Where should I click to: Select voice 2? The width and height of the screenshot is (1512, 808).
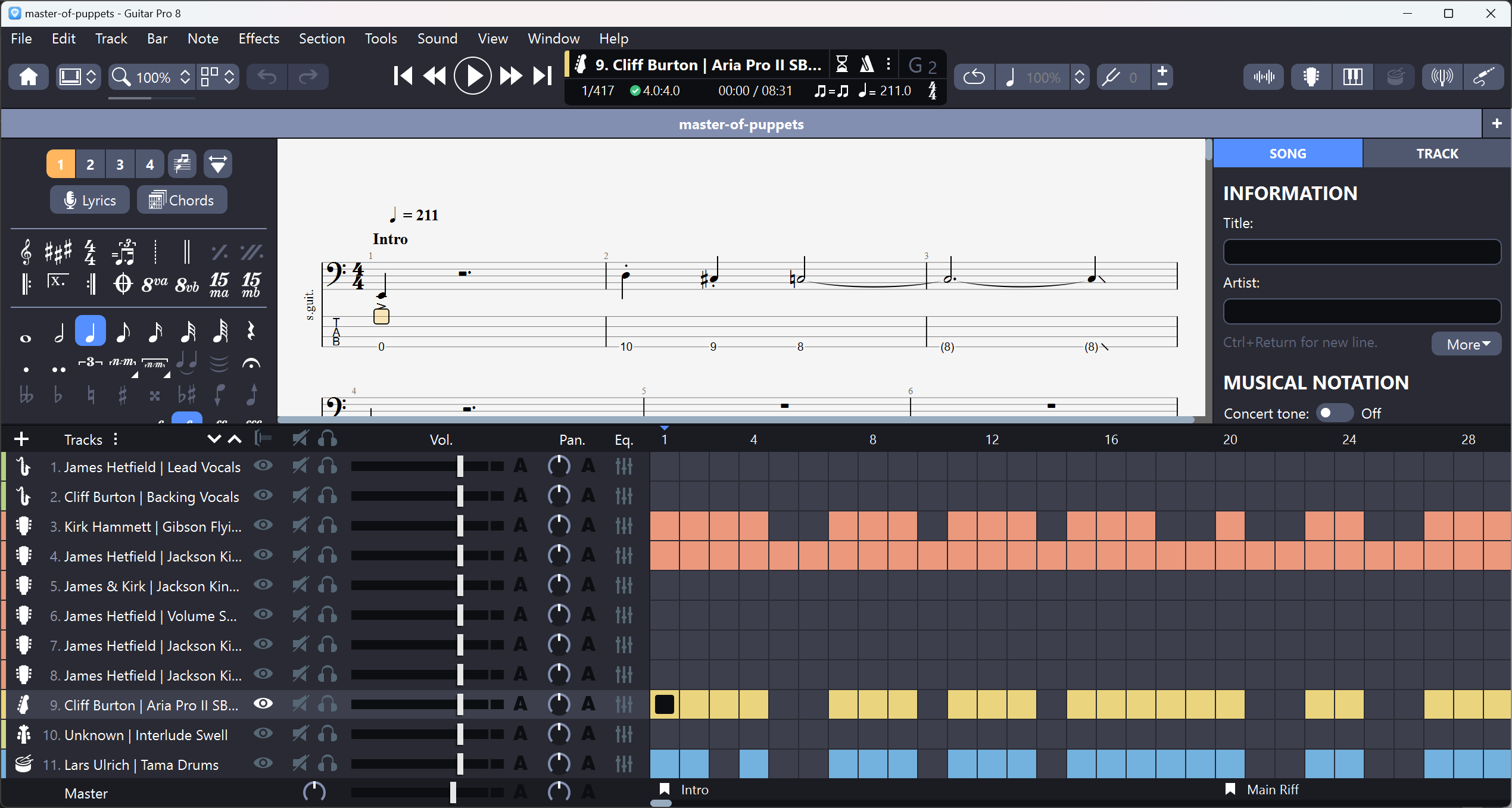click(90, 164)
